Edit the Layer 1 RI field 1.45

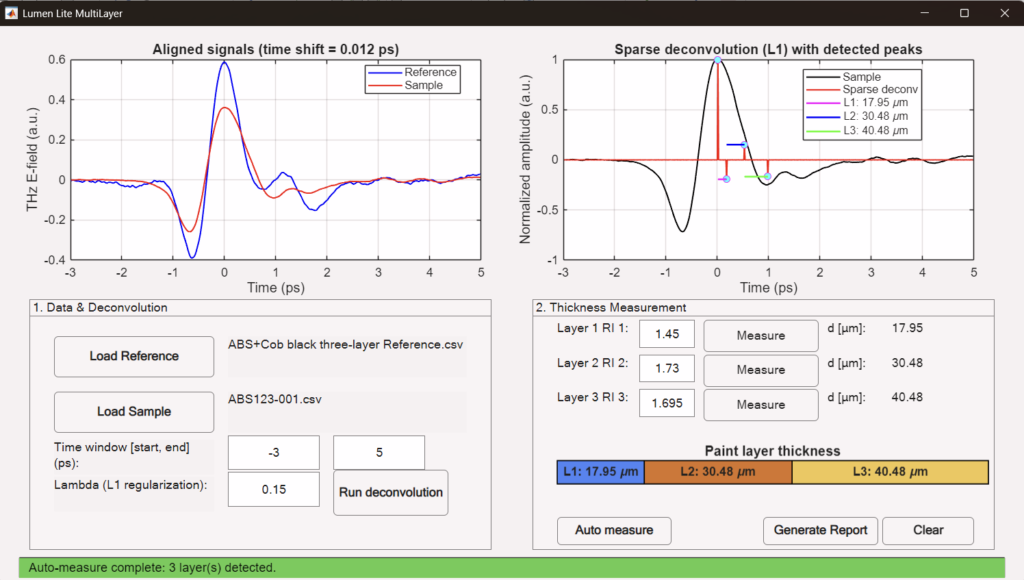[667, 334]
